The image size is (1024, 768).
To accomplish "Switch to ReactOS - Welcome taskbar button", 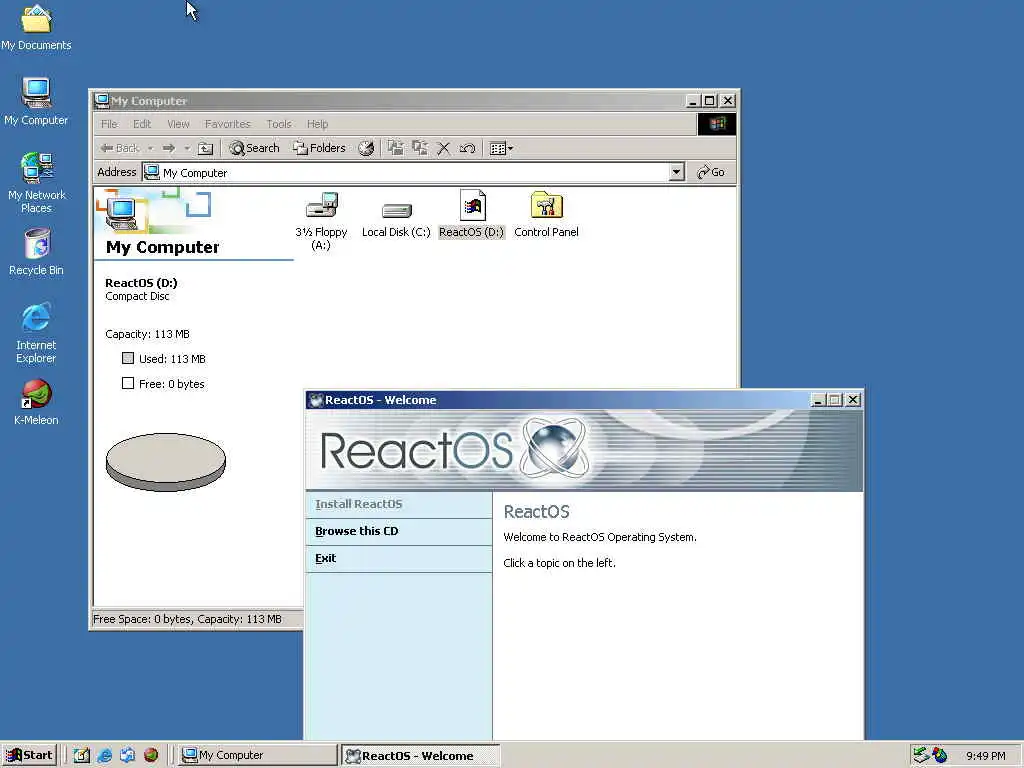I will point(421,756).
